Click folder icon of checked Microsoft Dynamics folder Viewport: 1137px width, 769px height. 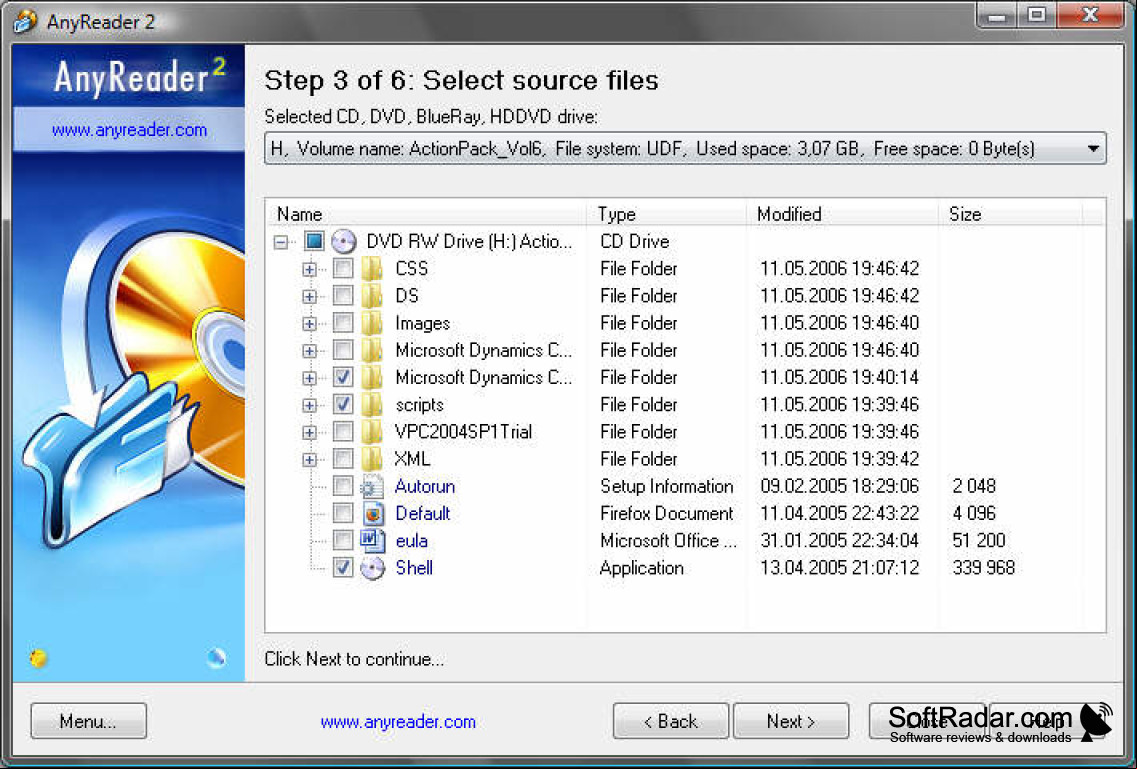373,378
